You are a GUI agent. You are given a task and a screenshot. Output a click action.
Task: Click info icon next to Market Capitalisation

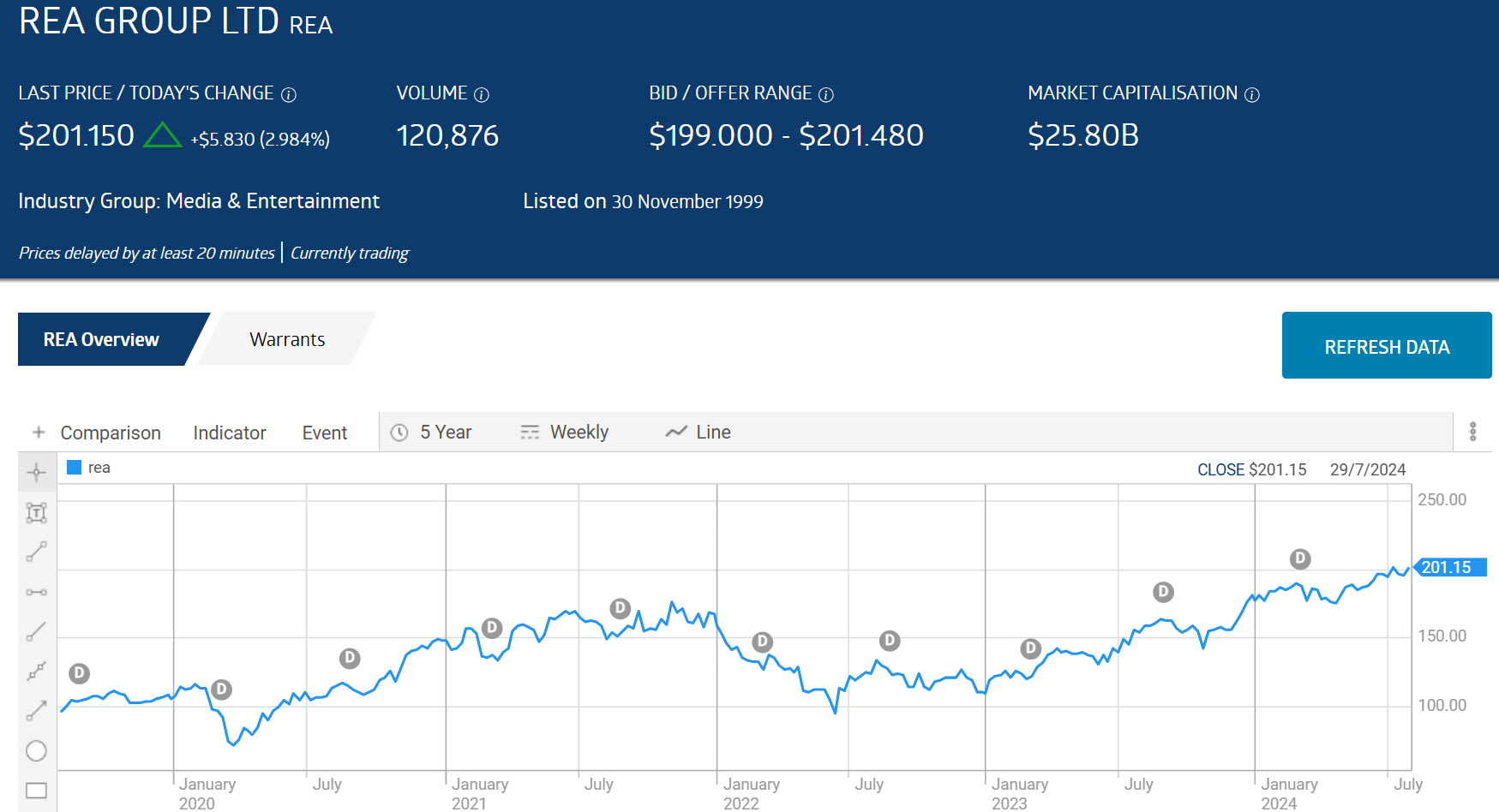tap(1252, 94)
